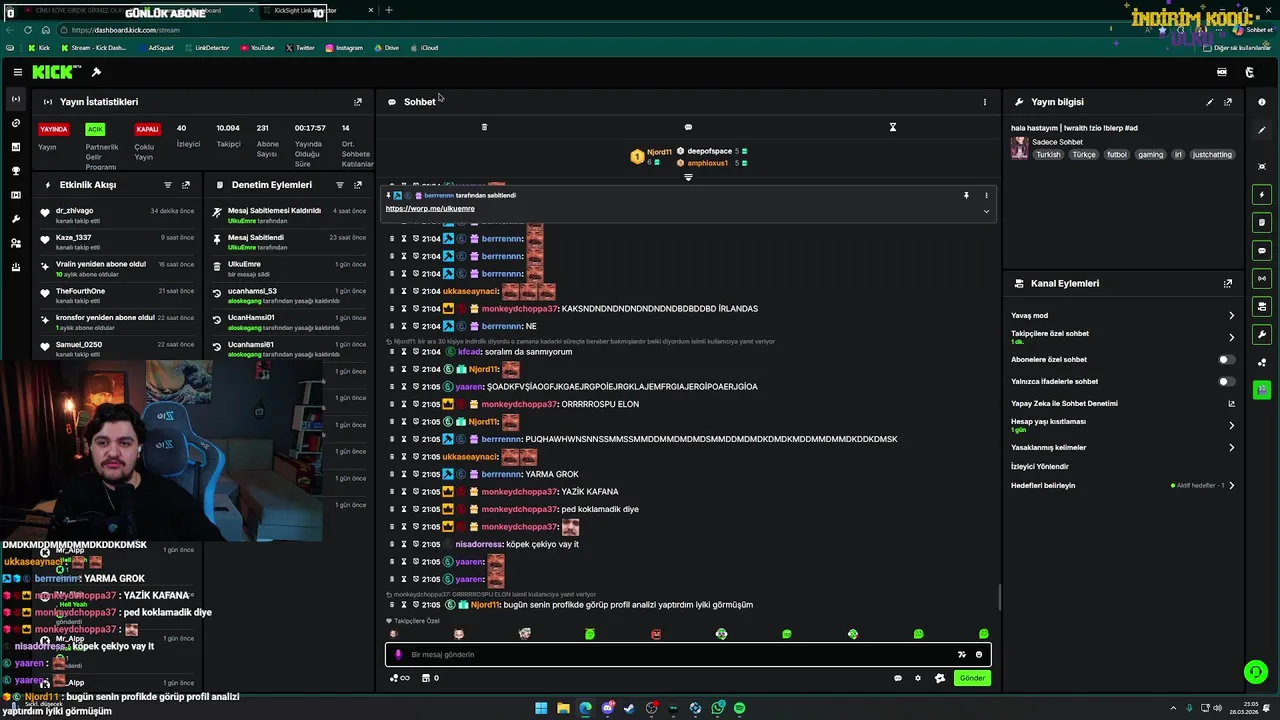The width and height of the screenshot is (1280, 720).
Task: Open the hamburger menu beside Kick logo
Action: coord(18,72)
